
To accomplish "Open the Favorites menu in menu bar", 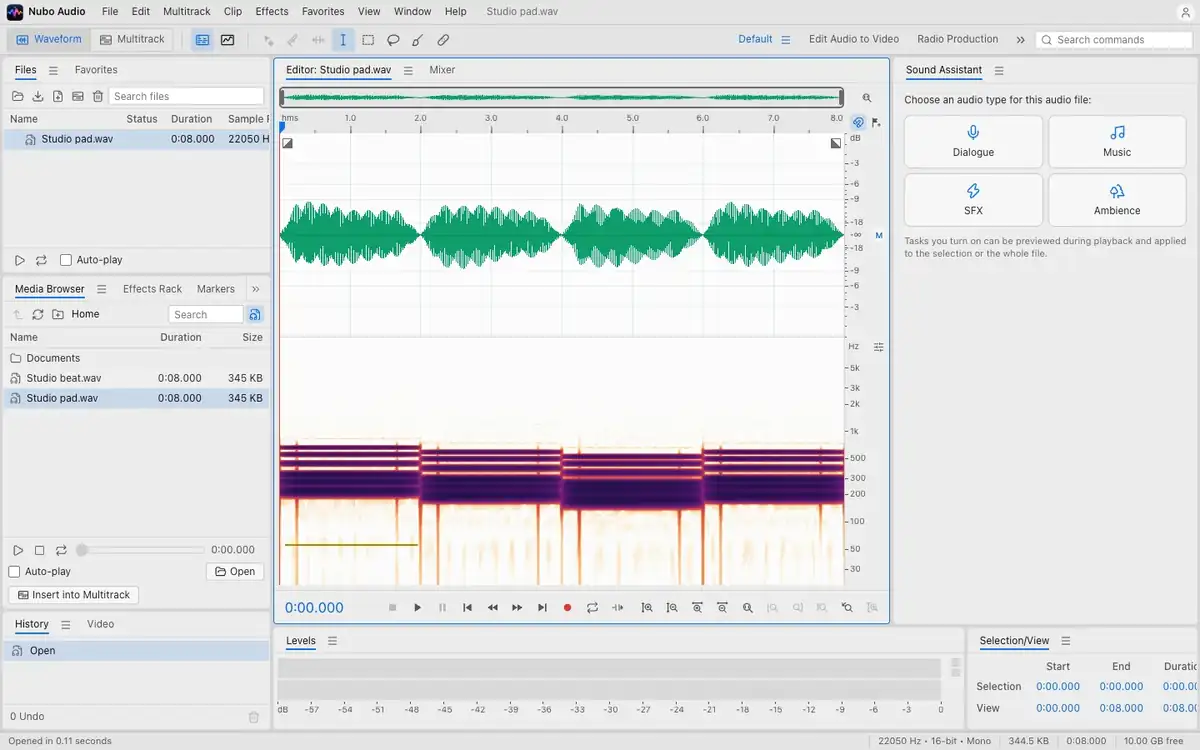I will click(323, 11).
